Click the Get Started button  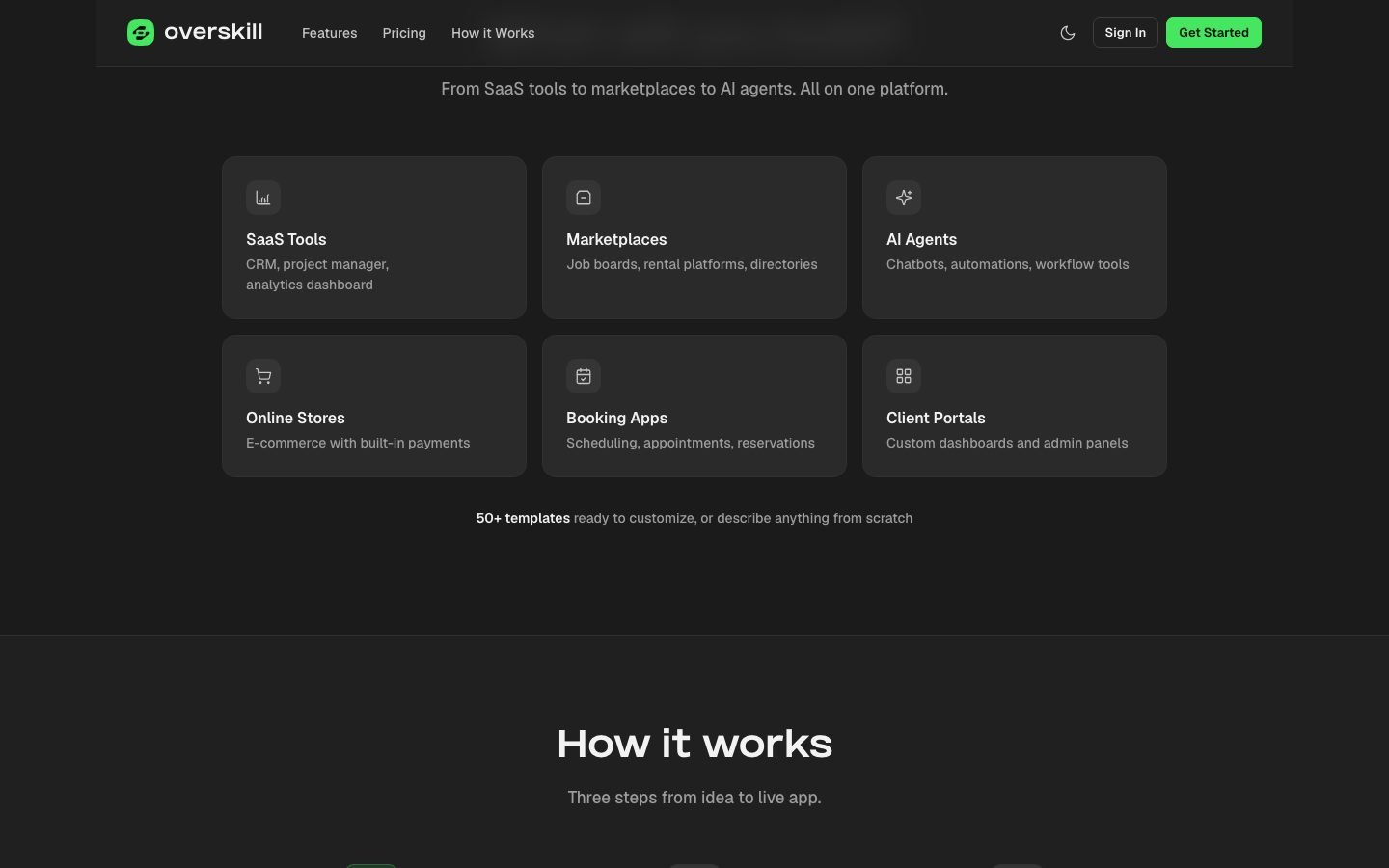point(1213,33)
